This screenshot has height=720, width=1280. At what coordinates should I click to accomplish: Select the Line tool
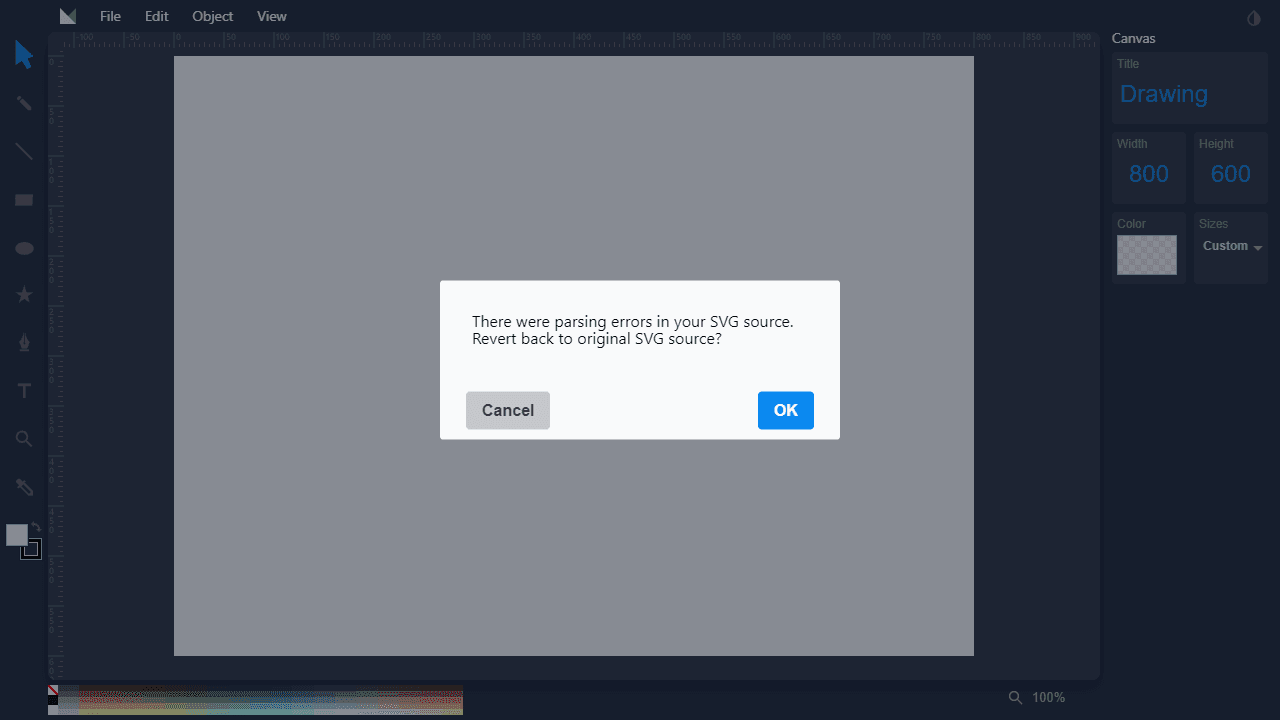[x=24, y=151]
